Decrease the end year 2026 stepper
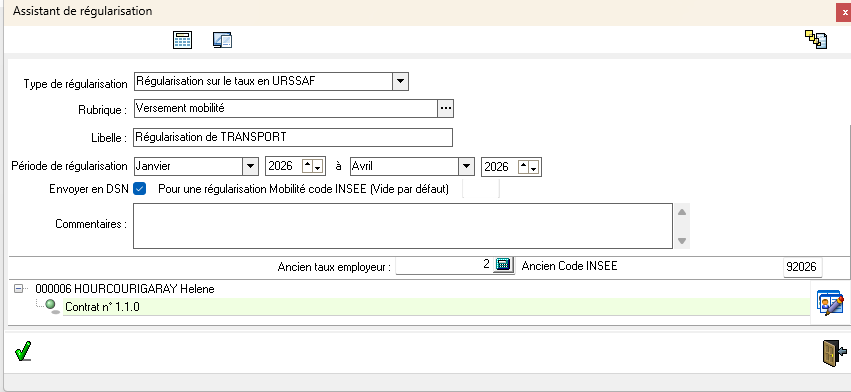 (535, 168)
